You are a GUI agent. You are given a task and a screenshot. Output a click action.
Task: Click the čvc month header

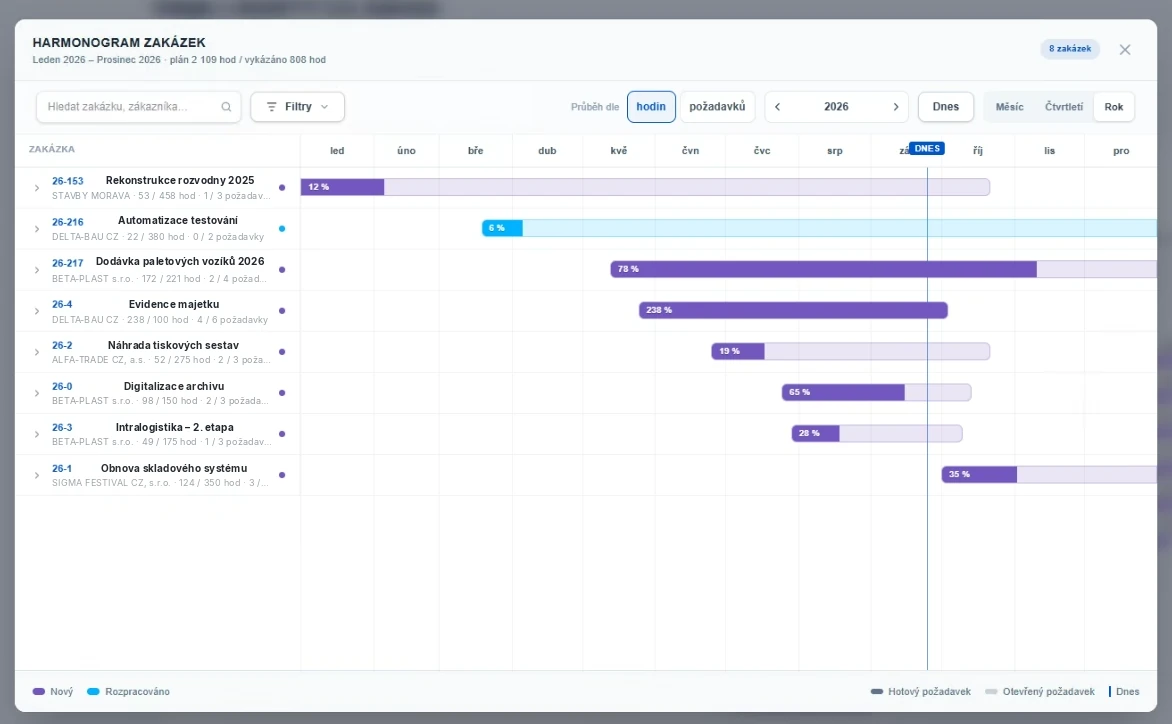(762, 151)
